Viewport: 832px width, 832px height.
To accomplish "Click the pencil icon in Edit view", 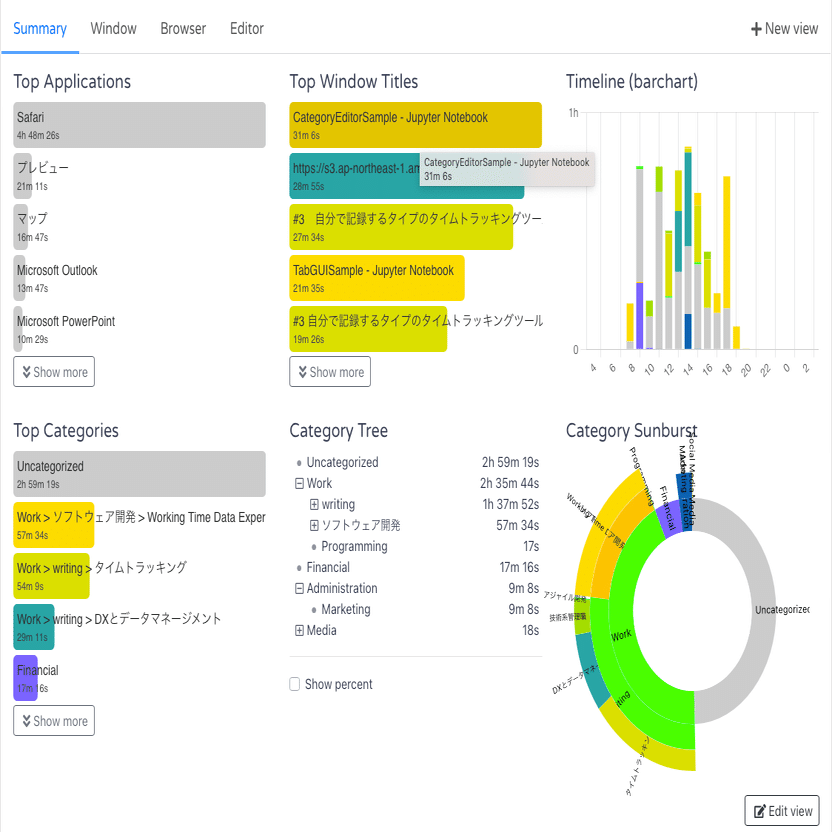I will pyautogui.click(x=760, y=811).
